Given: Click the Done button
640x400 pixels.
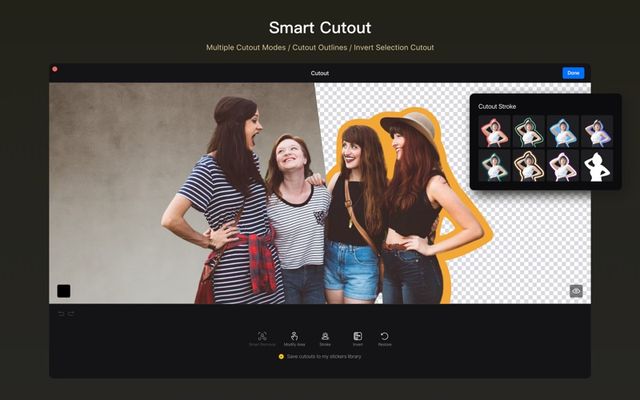Looking at the screenshot, I should click(573, 73).
